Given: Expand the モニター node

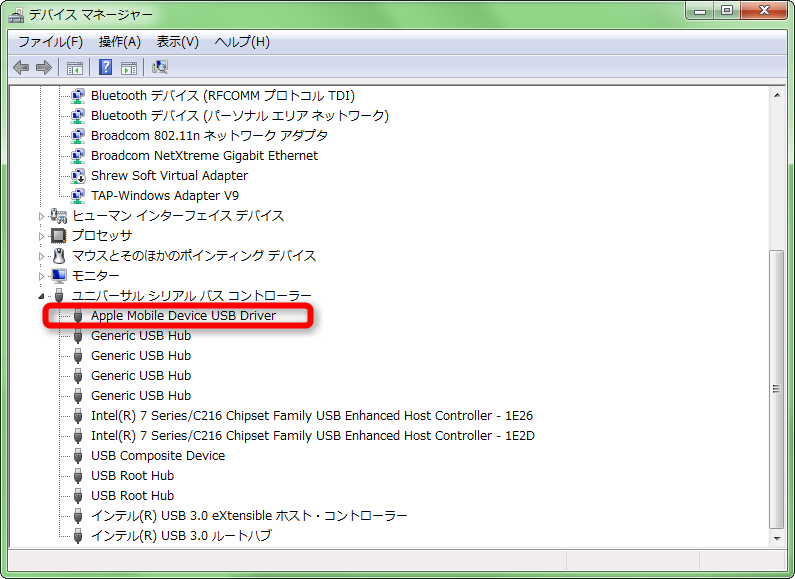Looking at the screenshot, I should (41, 276).
